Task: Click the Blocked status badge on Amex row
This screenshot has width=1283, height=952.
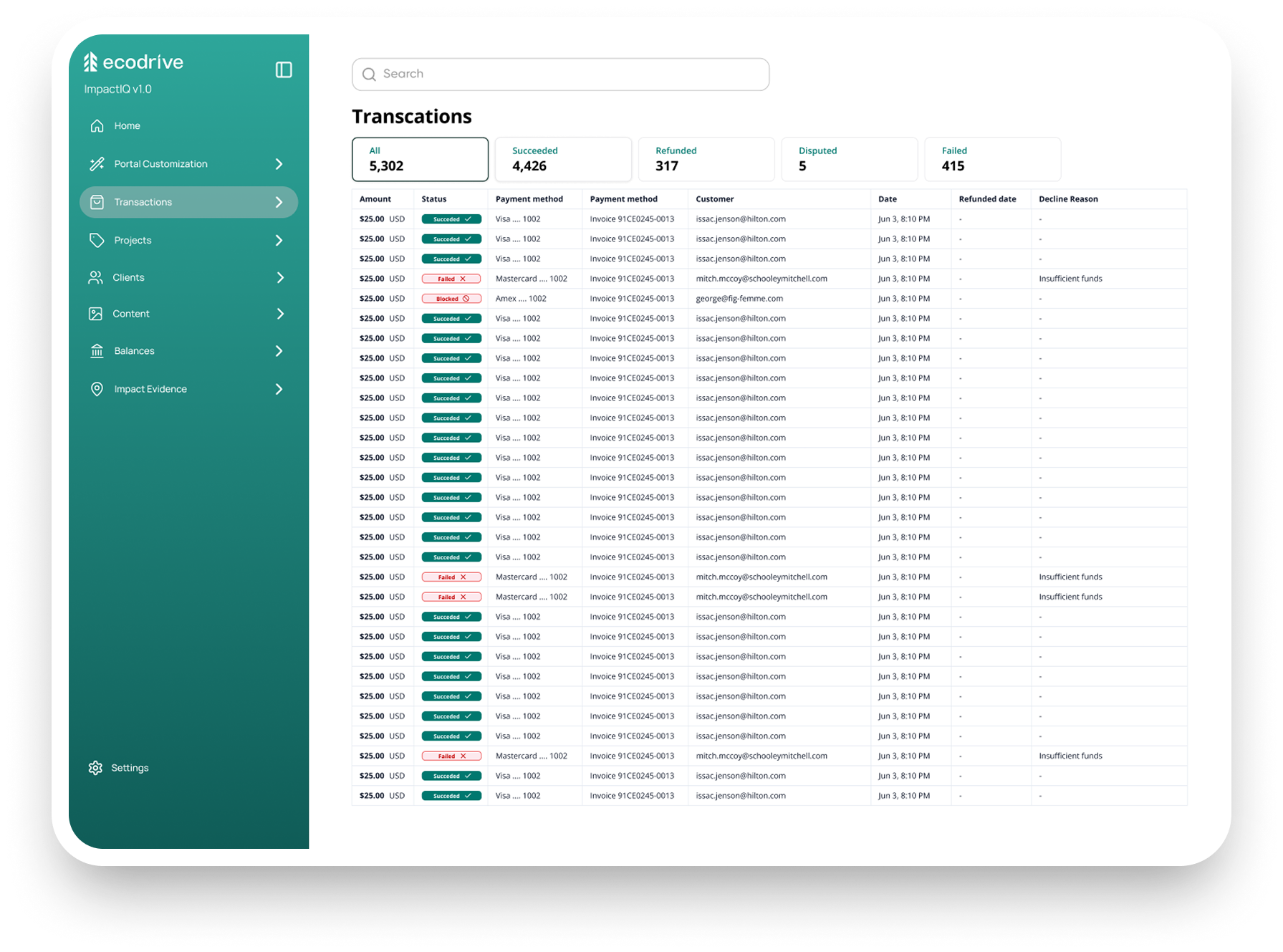Action: click(x=451, y=299)
